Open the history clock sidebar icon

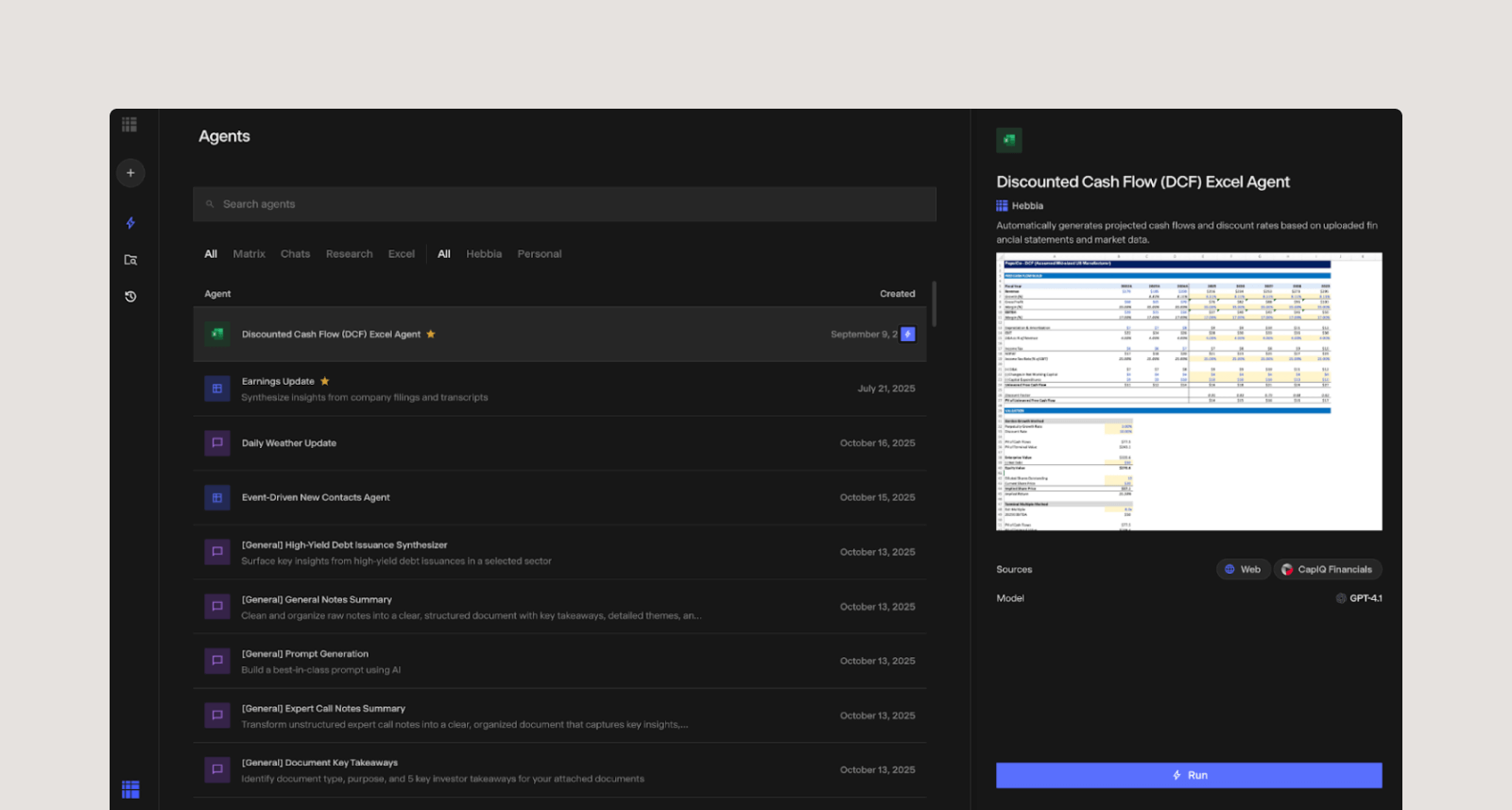click(130, 297)
